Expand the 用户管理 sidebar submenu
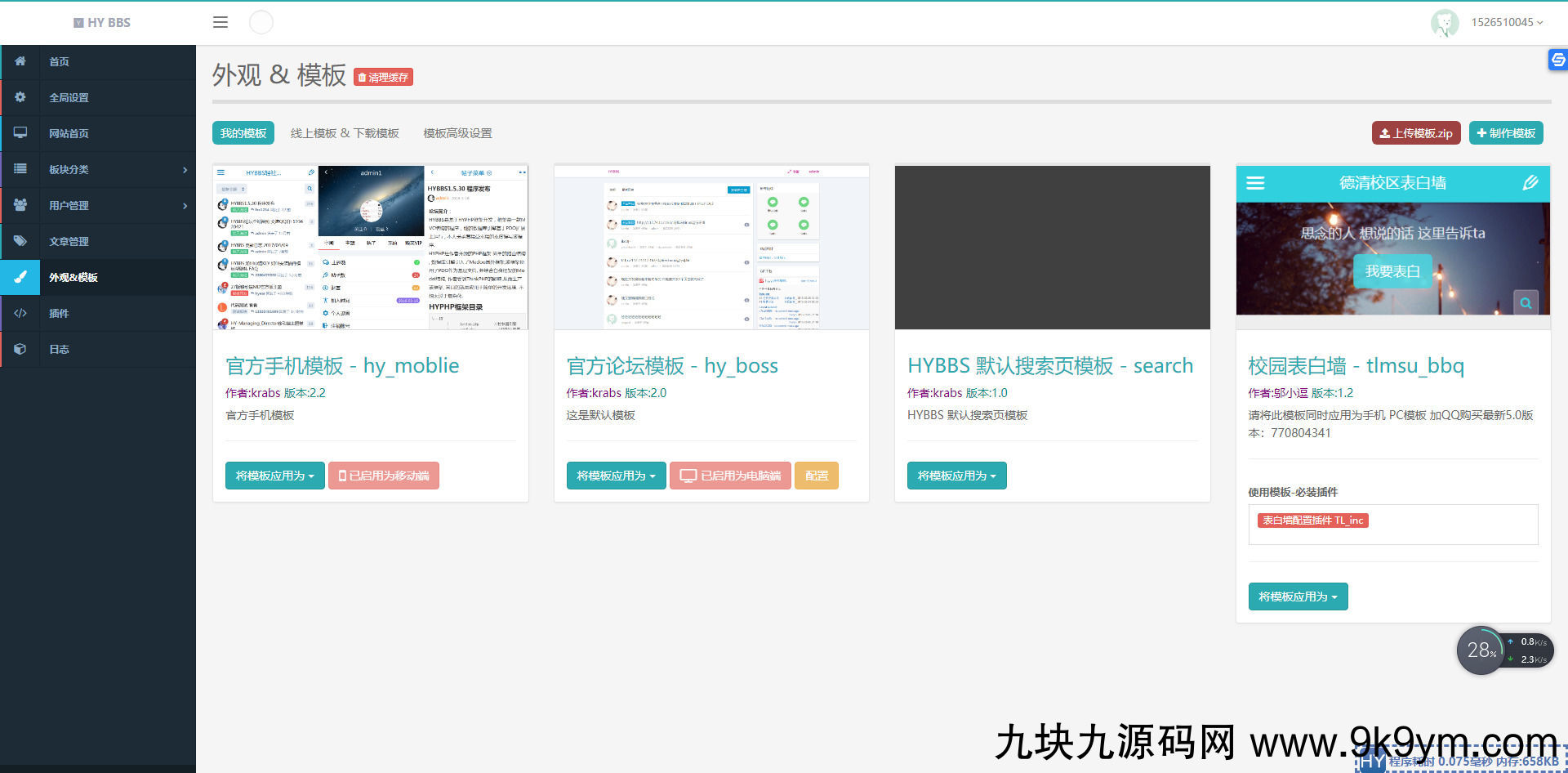This screenshot has width=1568, height=773. point(98,205)
